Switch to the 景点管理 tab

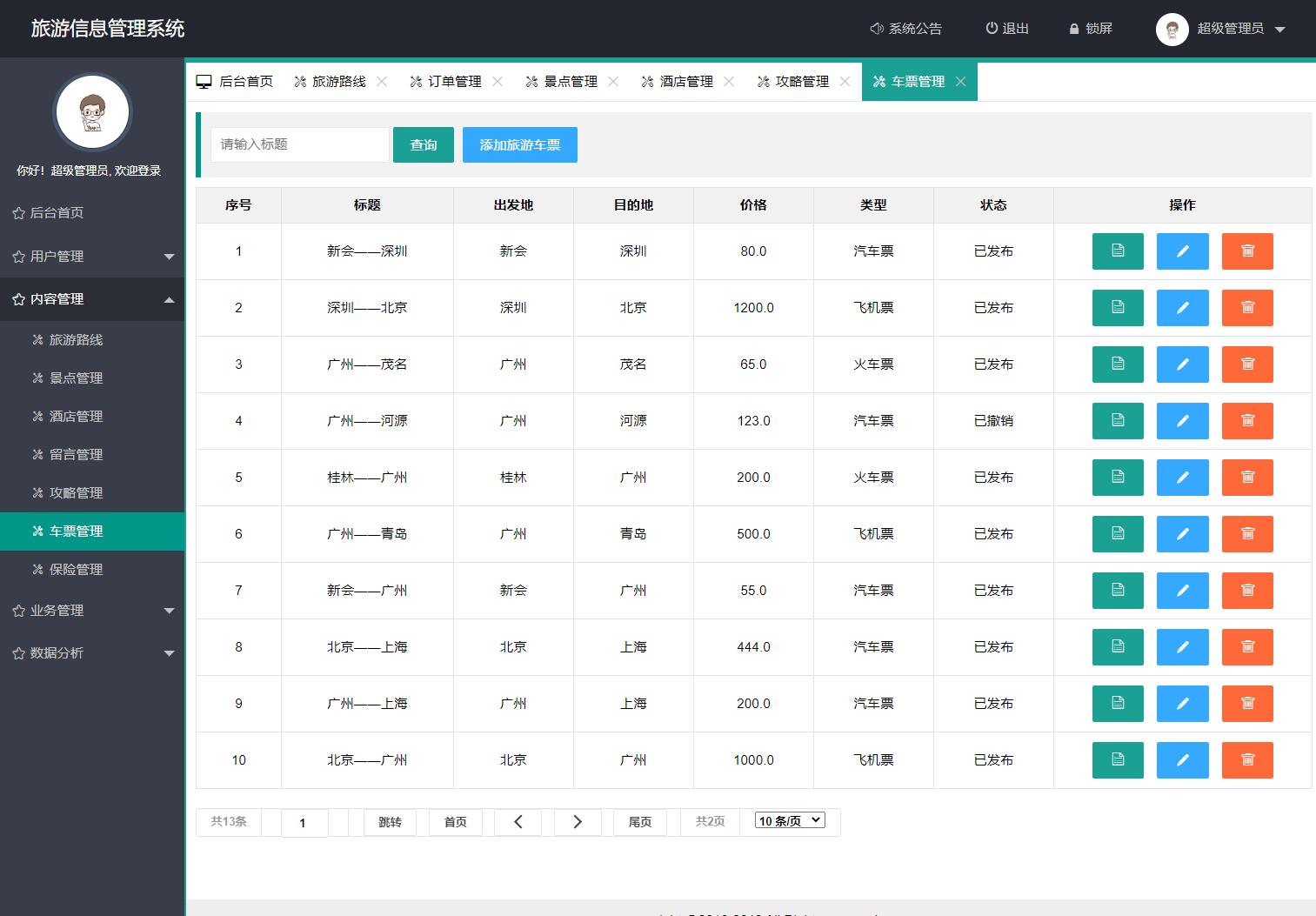pyautogui.click(x=570, y=81)
